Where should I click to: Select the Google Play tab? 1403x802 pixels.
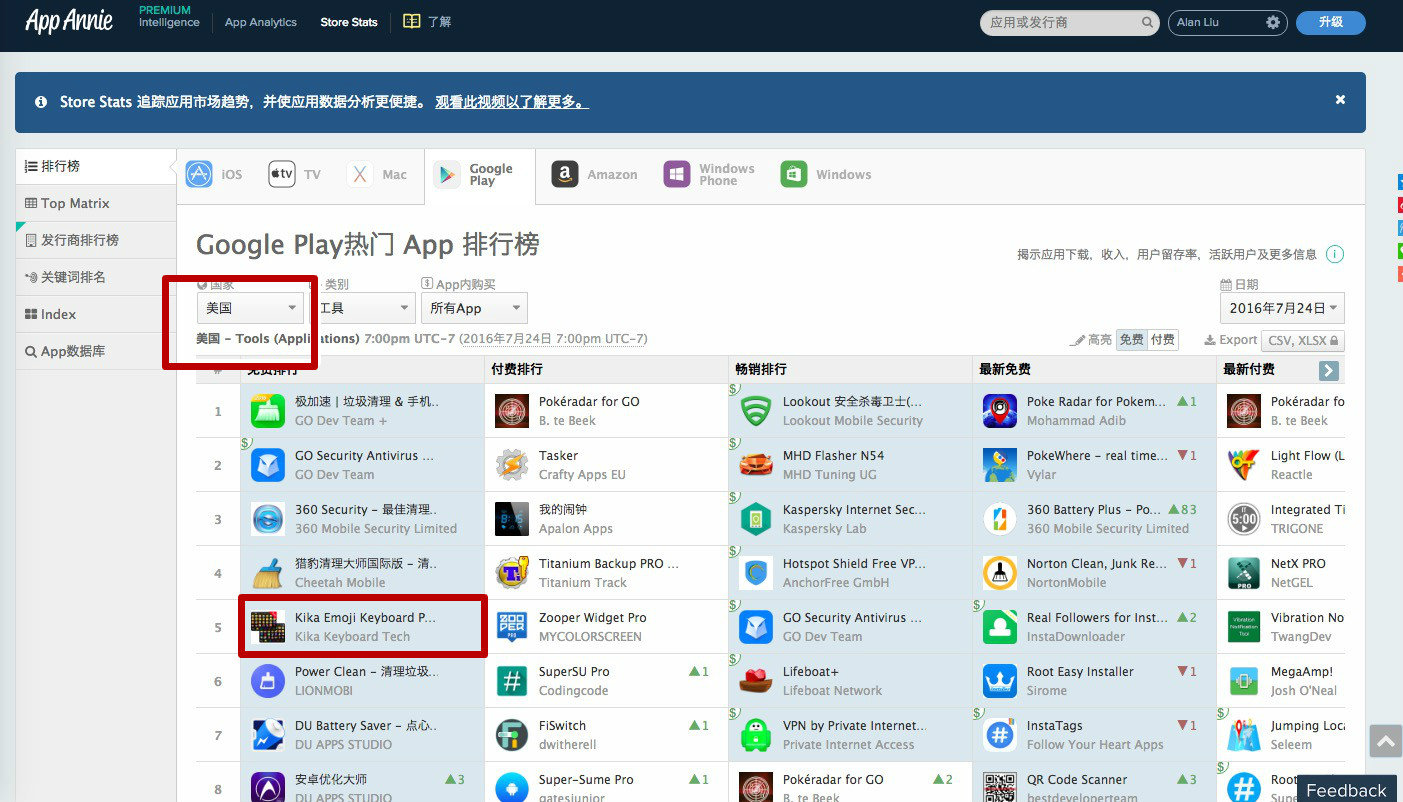tap(479, 175)
